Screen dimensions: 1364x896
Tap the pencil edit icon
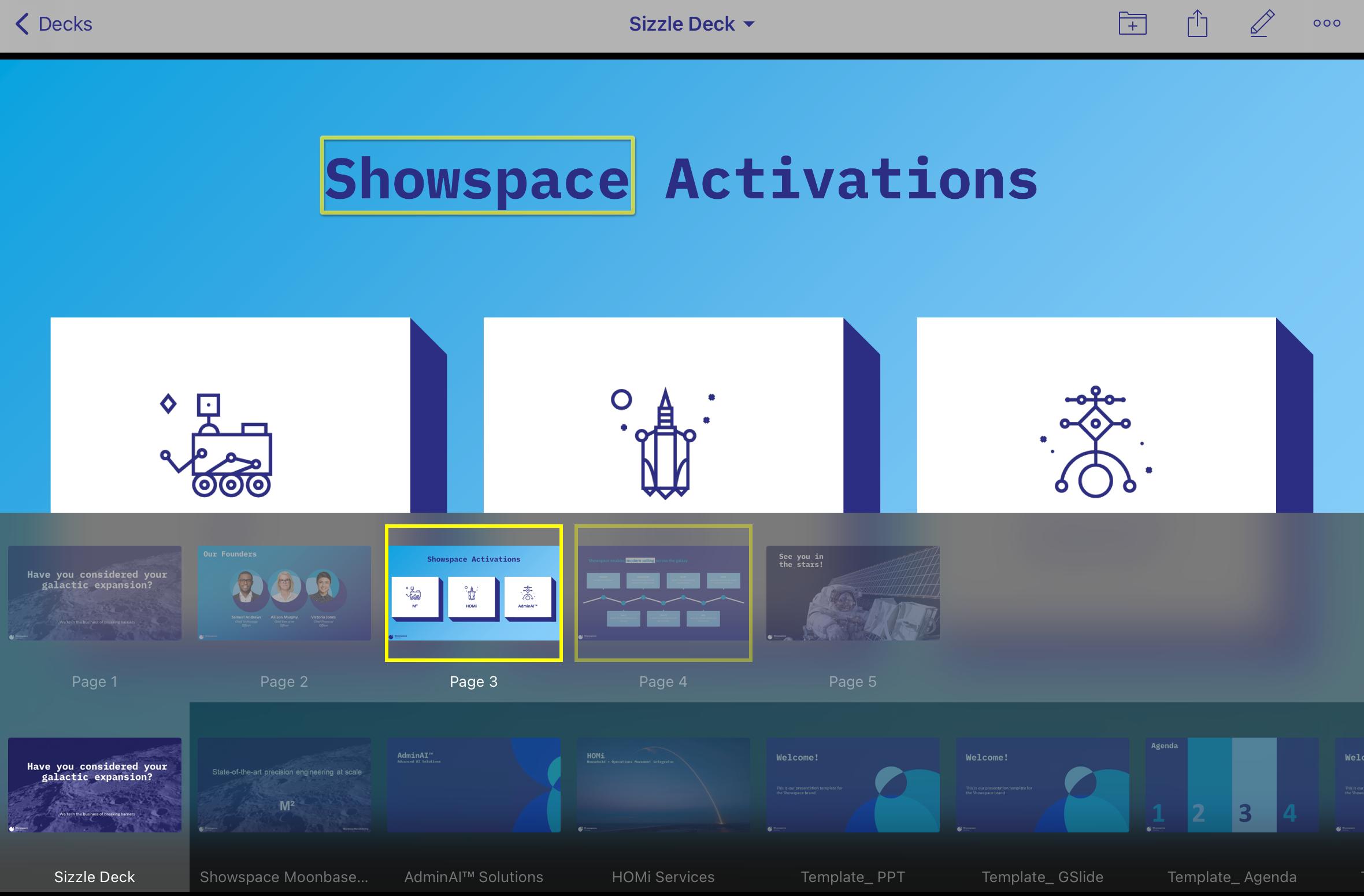pos(1262,24)
